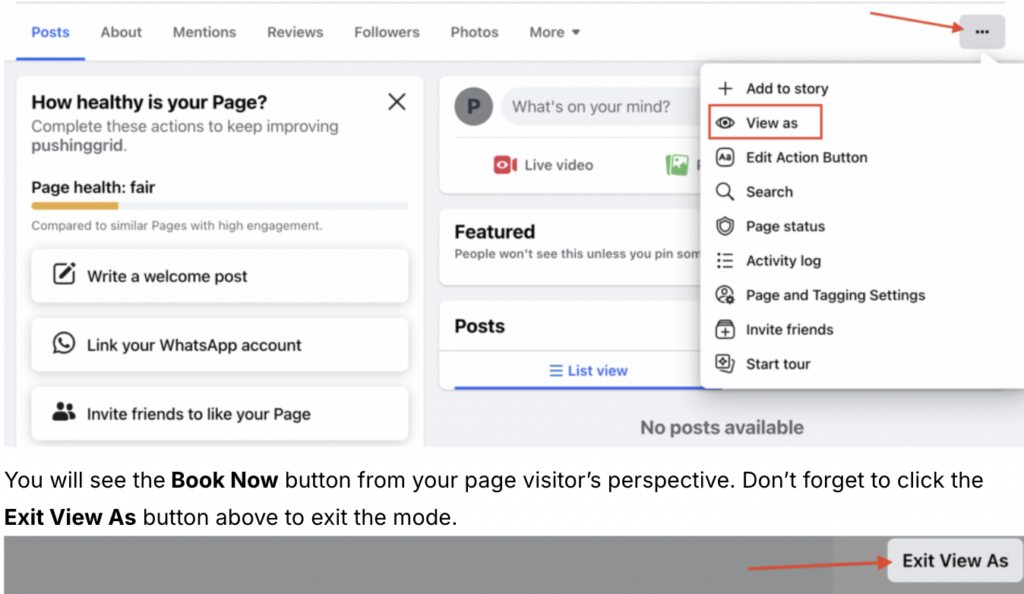This screenshot has height=594, width=1024.
Task: Click the eye icon beside View as
Action: 726,123
